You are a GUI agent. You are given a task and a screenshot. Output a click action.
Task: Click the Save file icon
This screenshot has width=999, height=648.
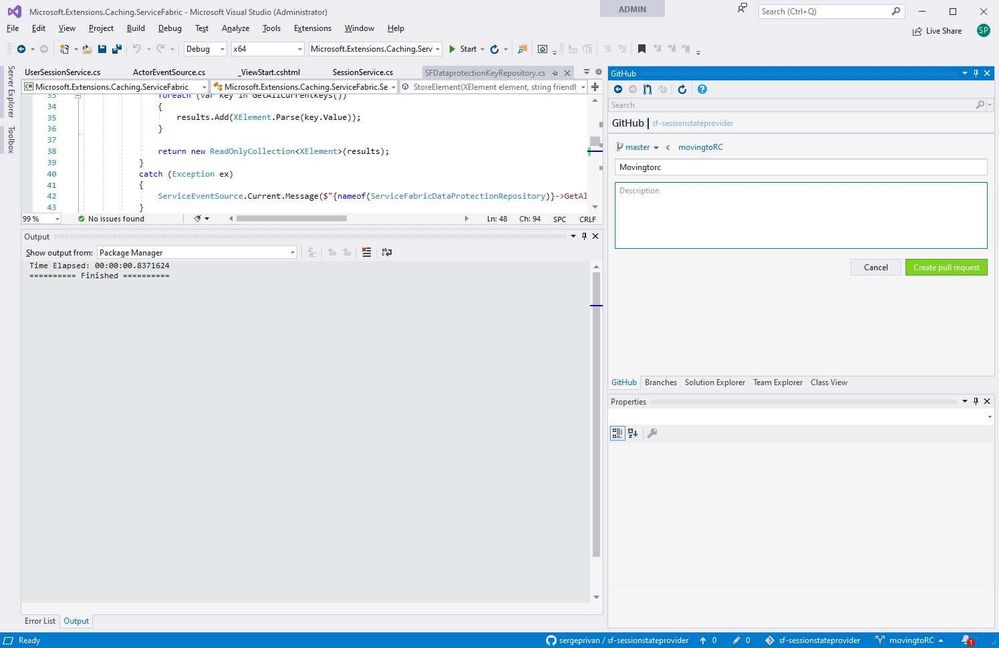[x=102, y=49]
